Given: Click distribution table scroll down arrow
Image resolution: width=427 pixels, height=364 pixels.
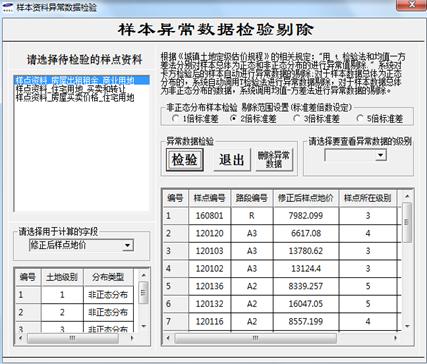Looking at the screenshot, I should coord(144,326).
